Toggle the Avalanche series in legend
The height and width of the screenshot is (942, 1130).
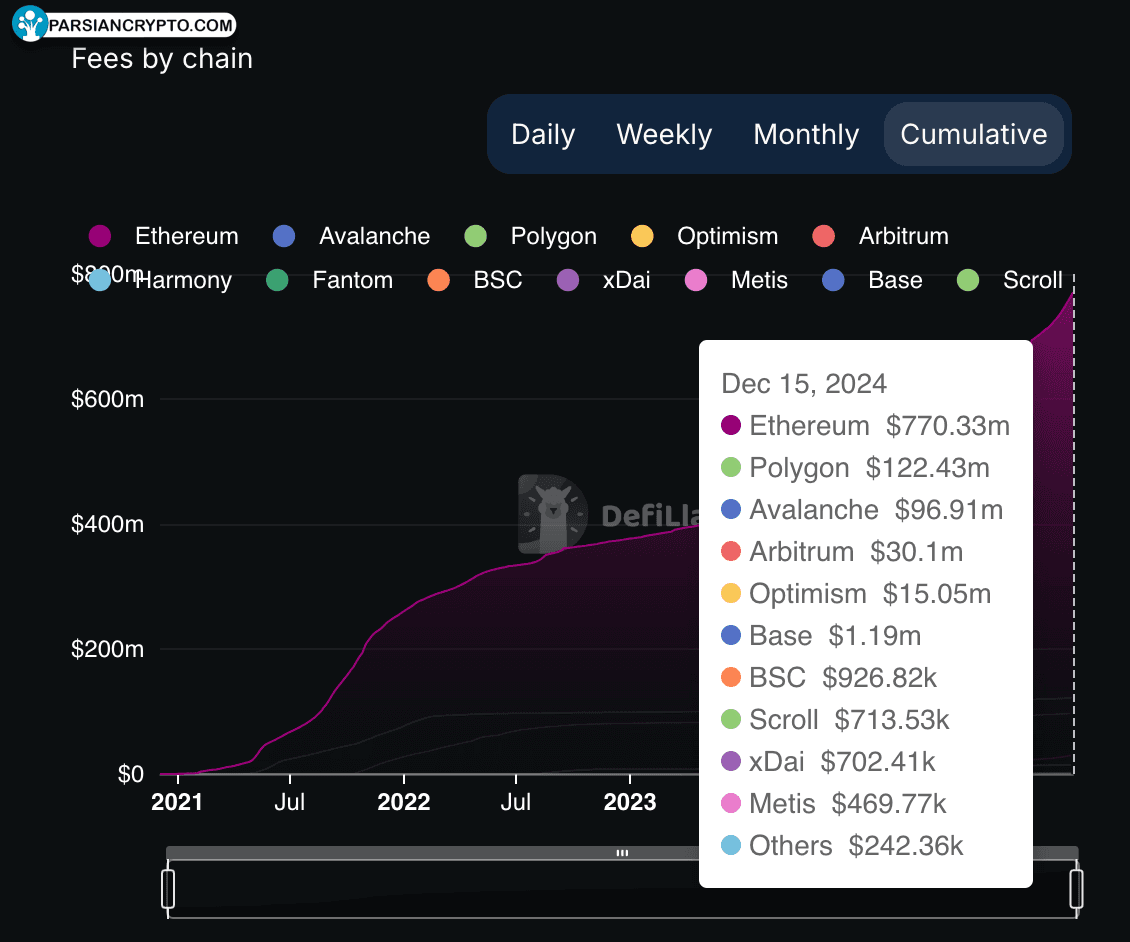click(351, 236)
